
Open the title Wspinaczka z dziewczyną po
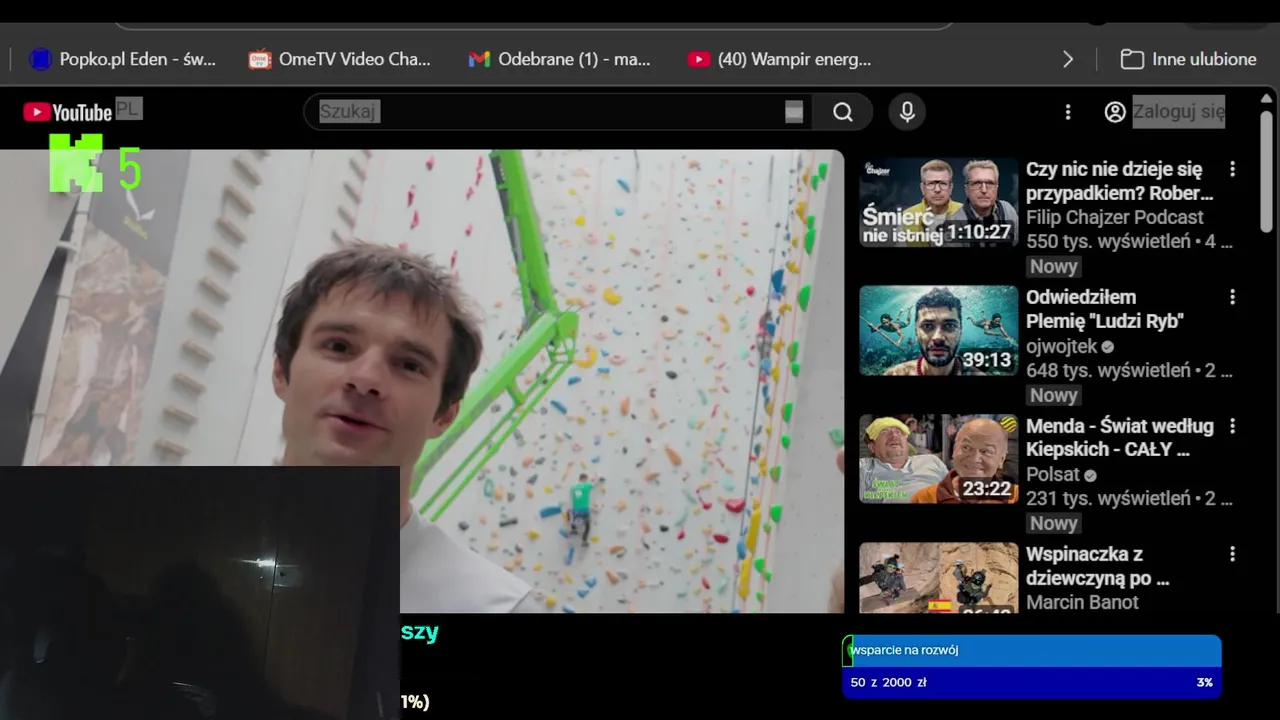click(x=1098, y=566)
